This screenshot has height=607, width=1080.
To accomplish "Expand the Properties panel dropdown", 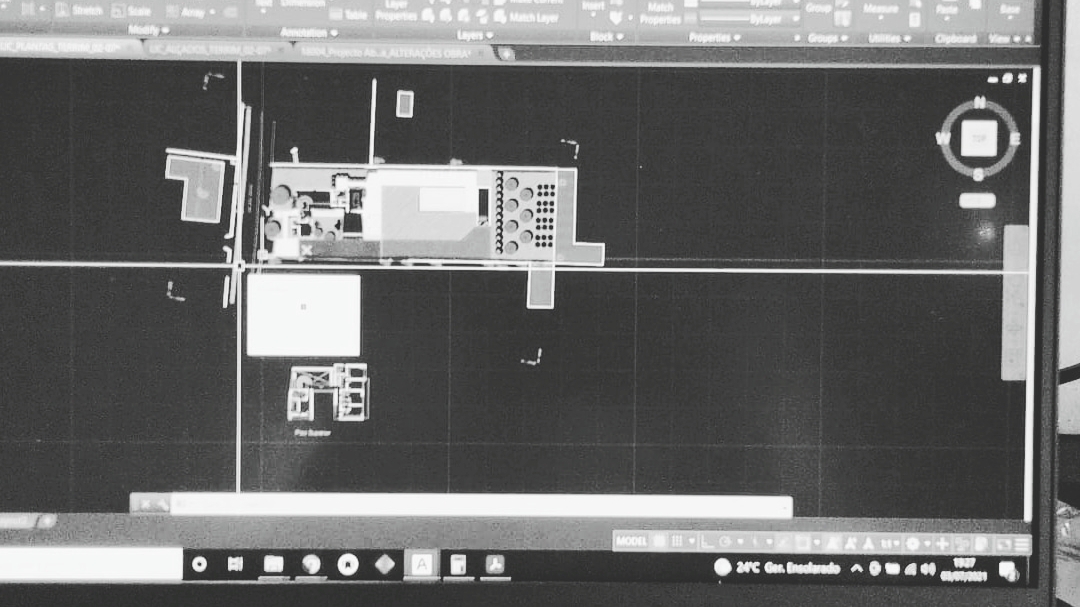I will click(714, 37).
